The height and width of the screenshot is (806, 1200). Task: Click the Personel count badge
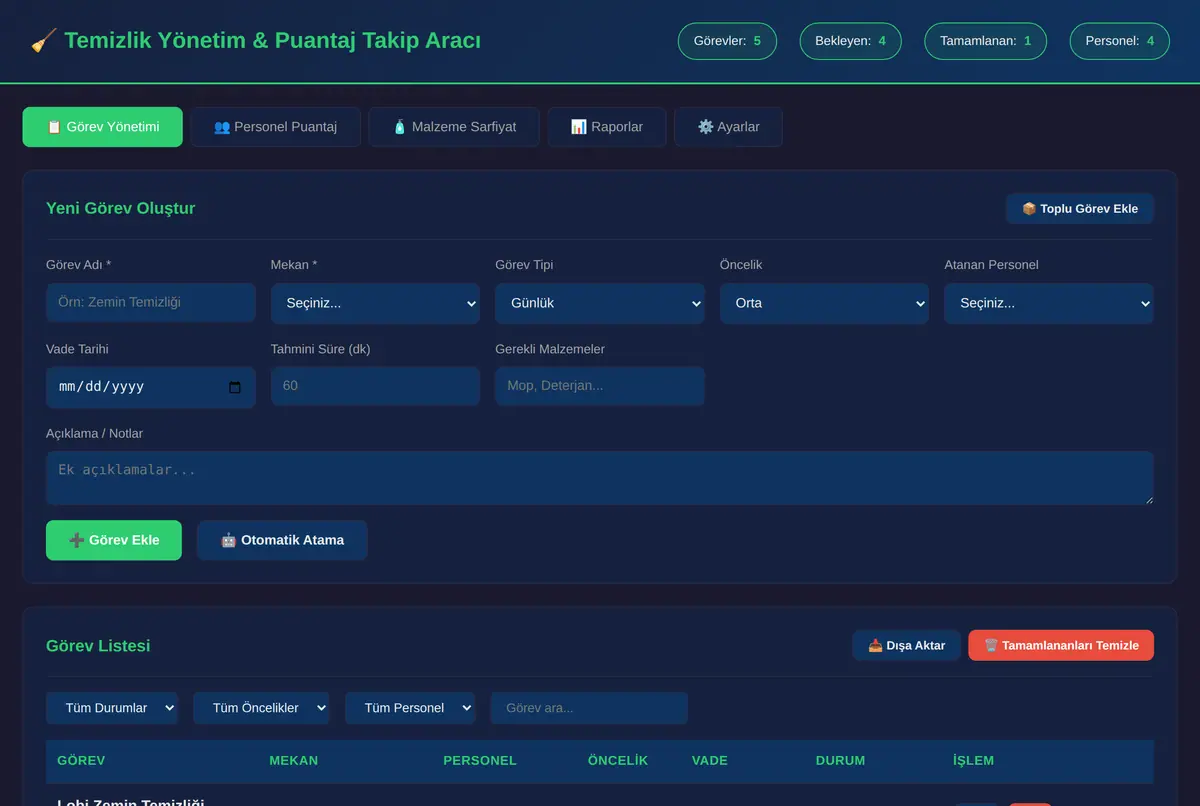(1120, 41)
